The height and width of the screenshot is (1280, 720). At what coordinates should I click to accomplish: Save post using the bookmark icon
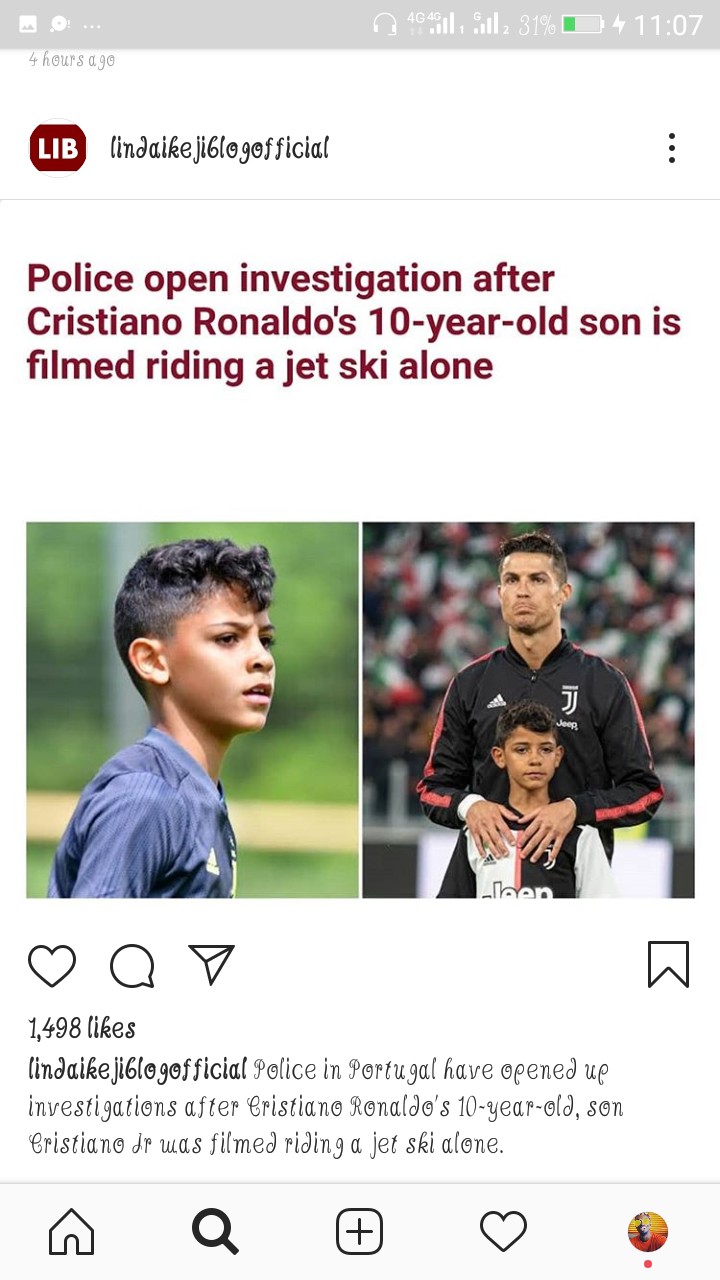coord(668,965)
